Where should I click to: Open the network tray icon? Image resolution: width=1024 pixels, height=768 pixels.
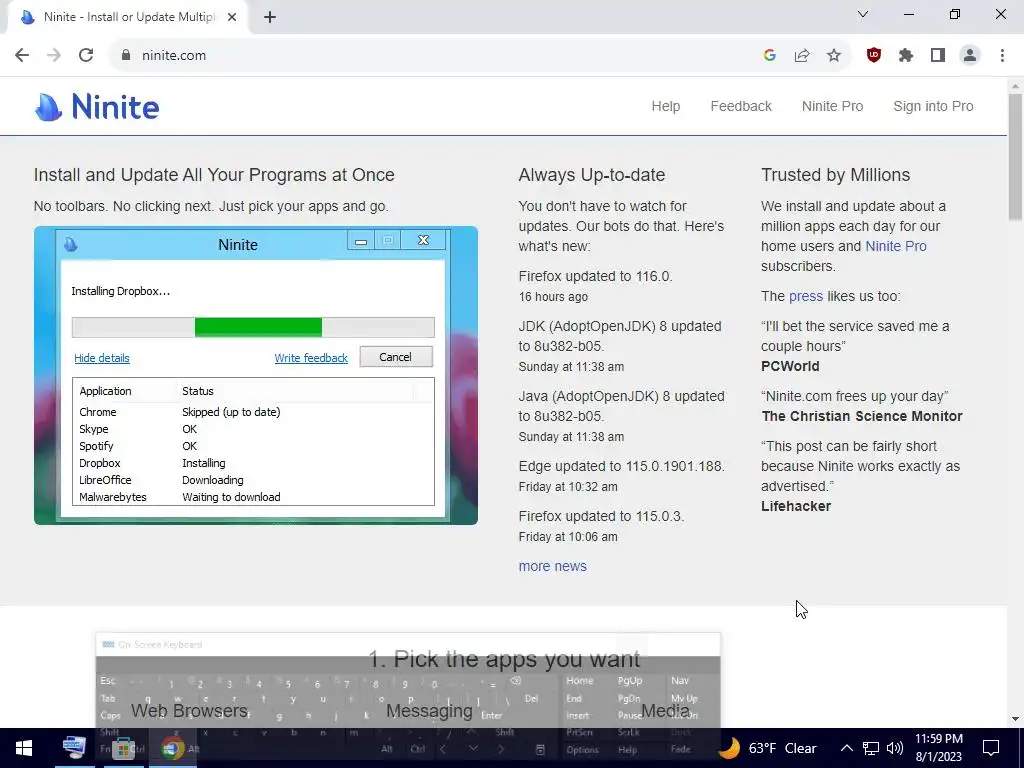pyautogui.click(x=871, y=748)
